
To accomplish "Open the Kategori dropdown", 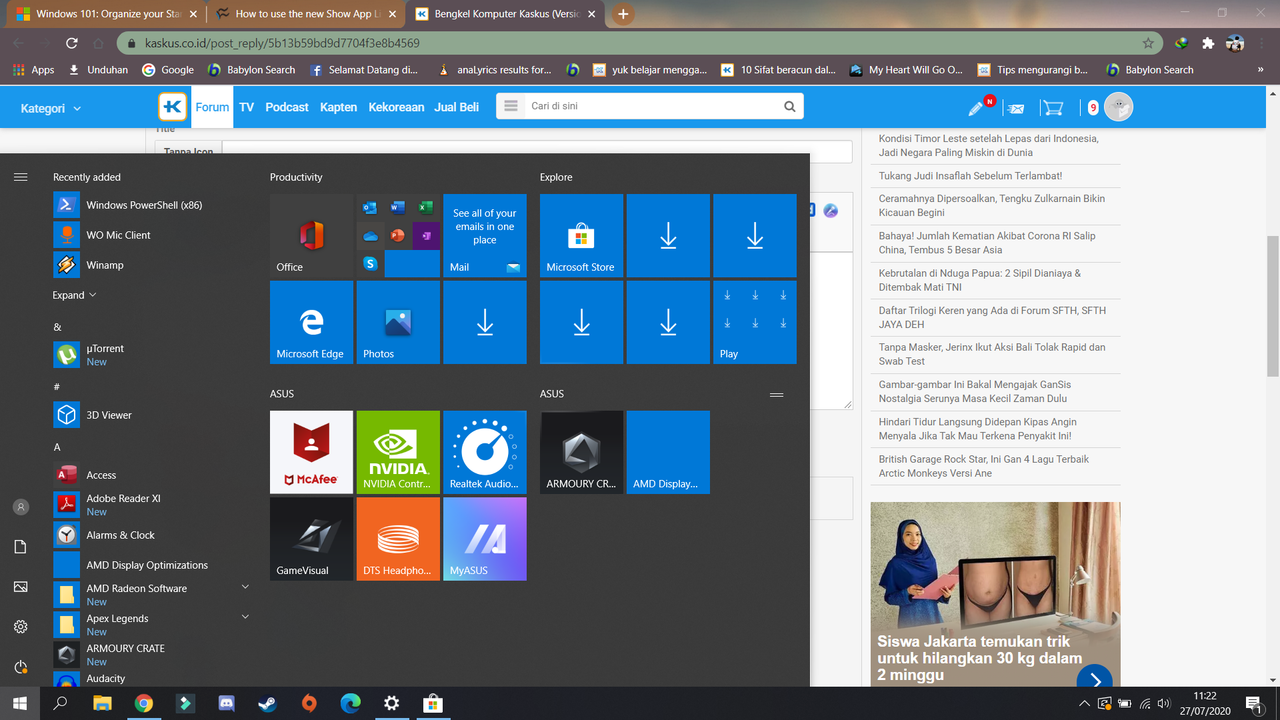I will click(x=50, y=108).
